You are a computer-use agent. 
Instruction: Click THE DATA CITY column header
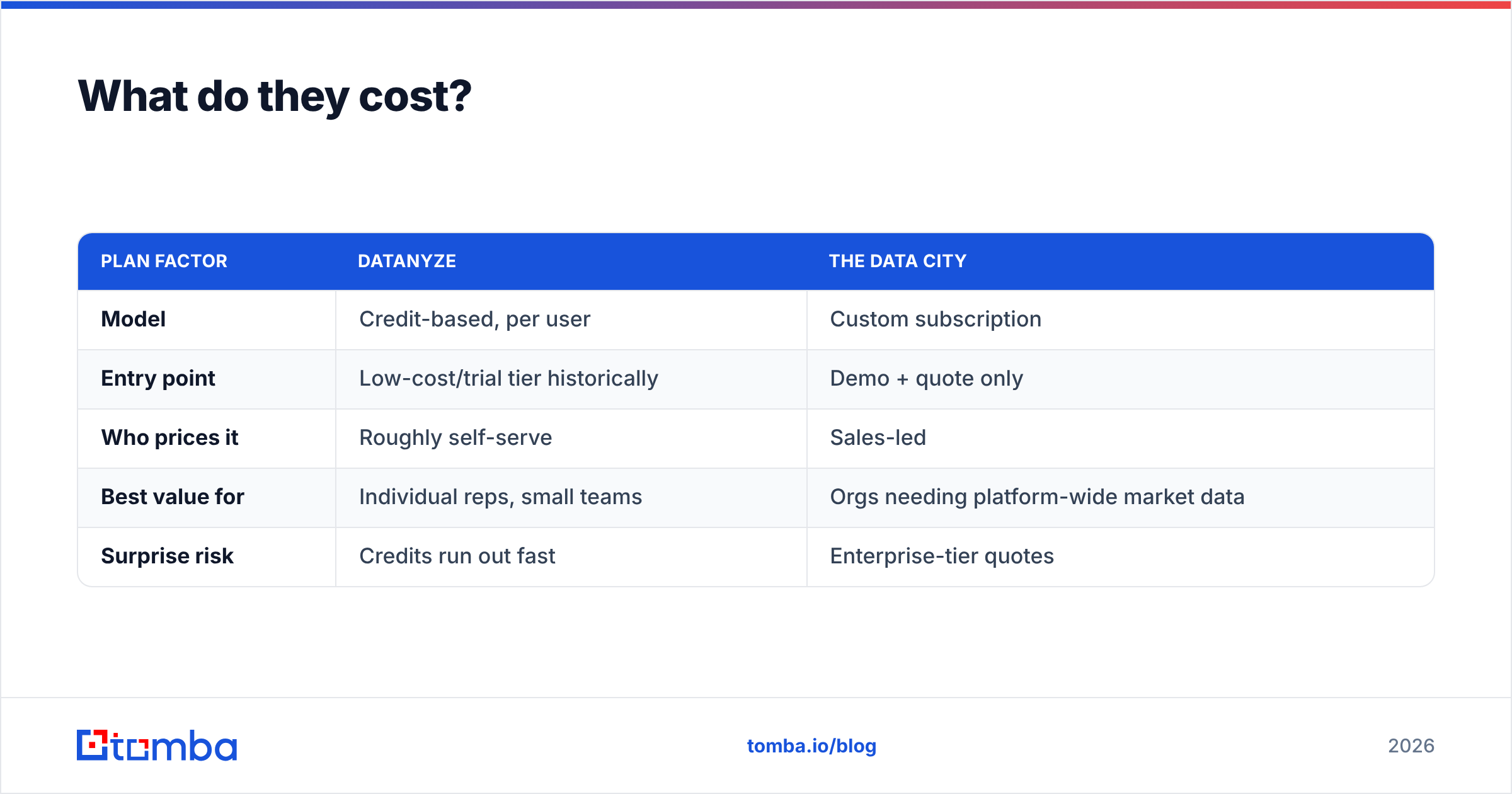[898, 261]
